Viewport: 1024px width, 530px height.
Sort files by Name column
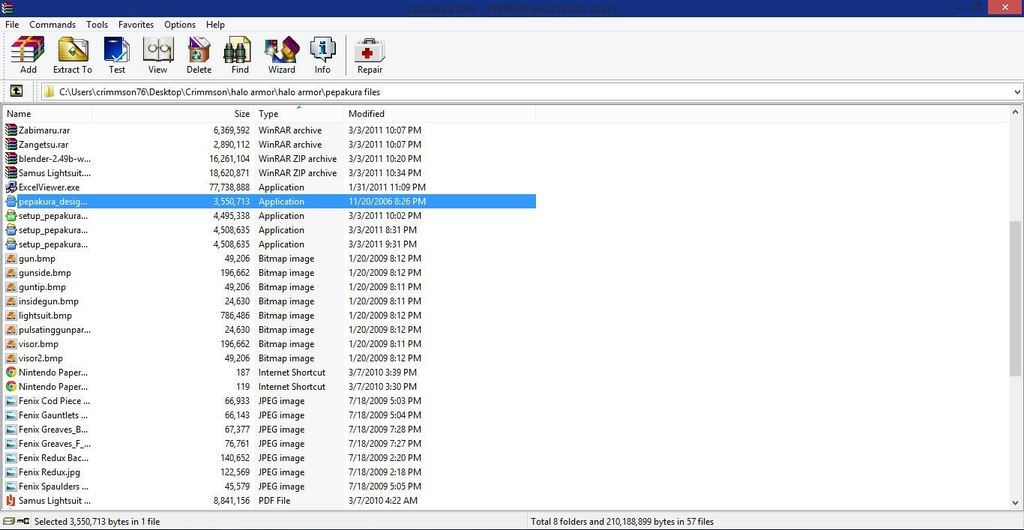47,114
